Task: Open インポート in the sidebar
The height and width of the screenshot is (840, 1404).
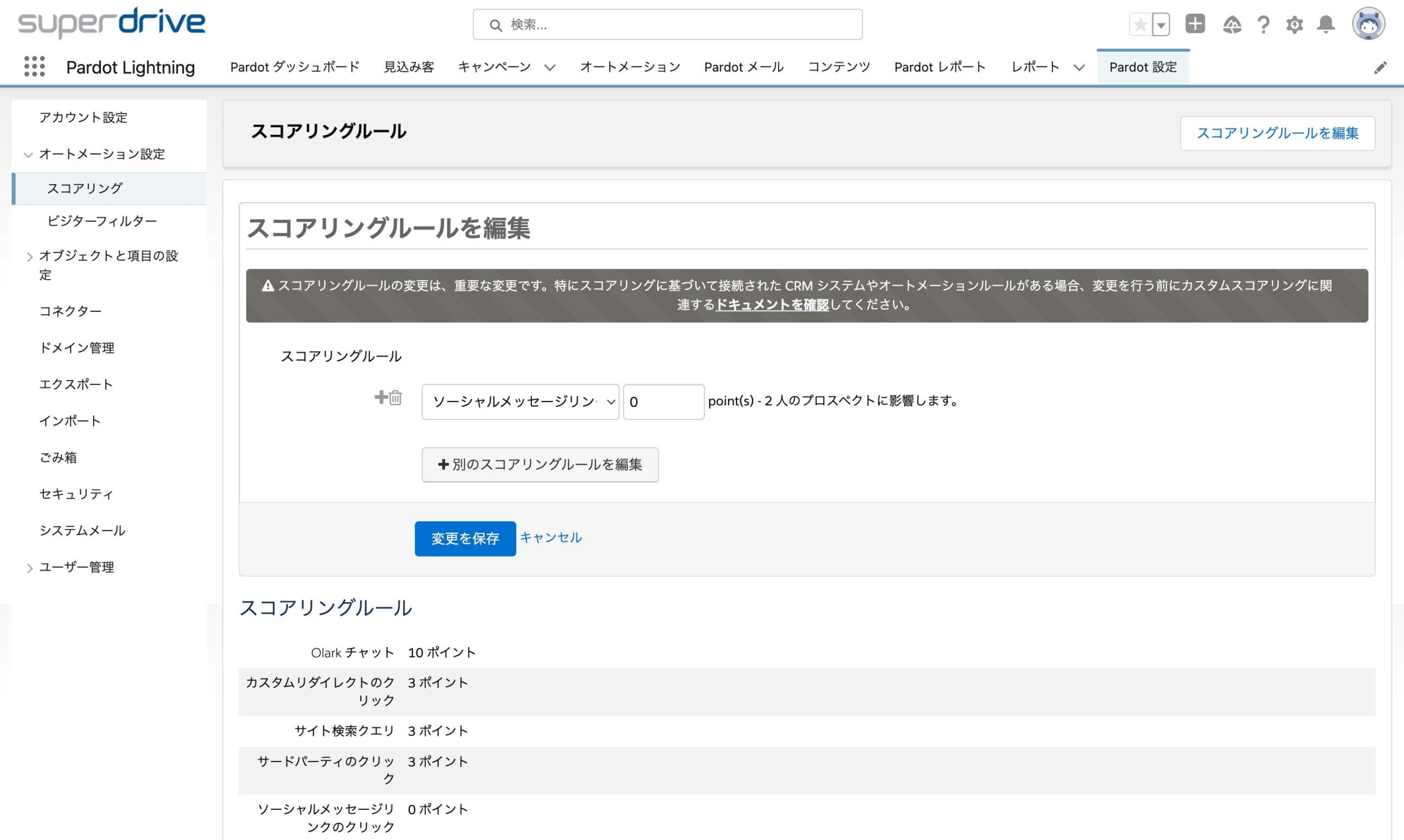Action: click(70, 421)
